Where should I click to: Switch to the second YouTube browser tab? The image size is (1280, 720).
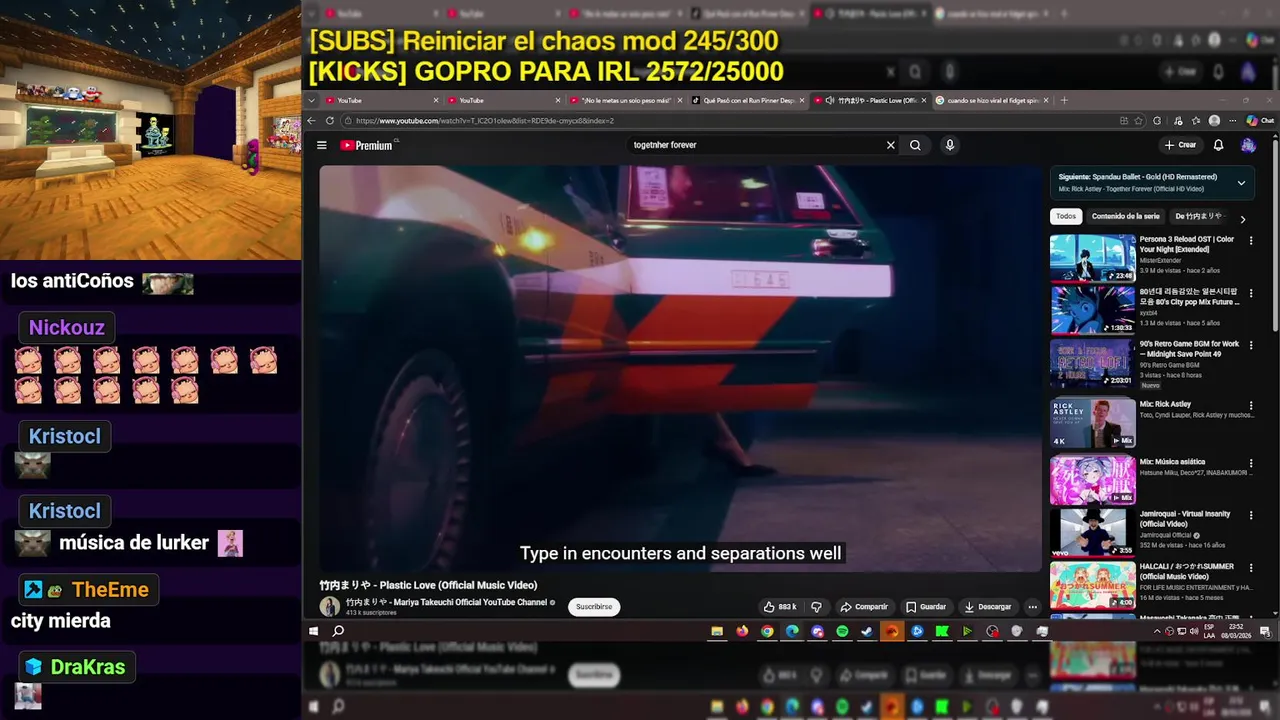point(503,100)
